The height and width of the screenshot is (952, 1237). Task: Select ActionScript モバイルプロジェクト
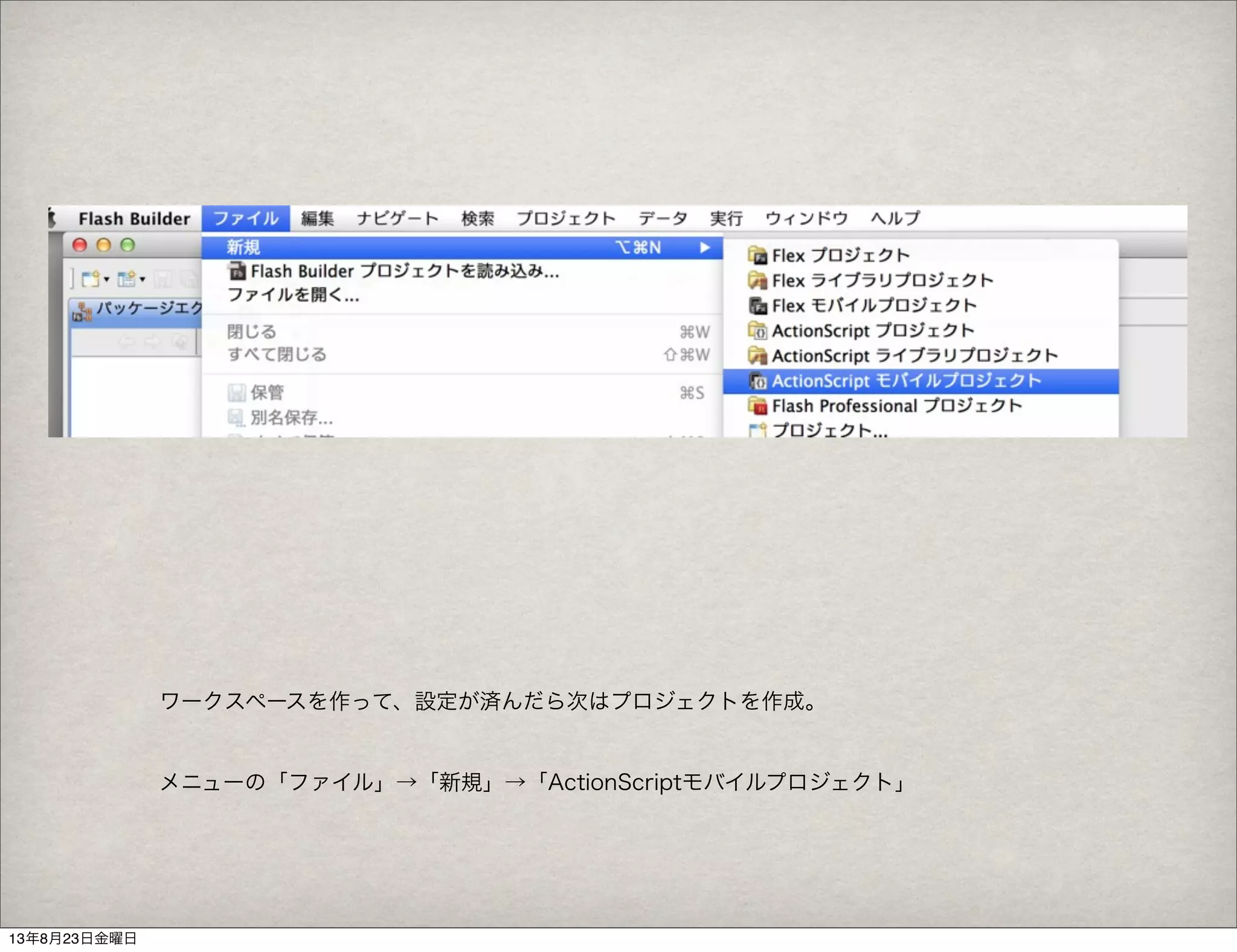pos(921,381)
